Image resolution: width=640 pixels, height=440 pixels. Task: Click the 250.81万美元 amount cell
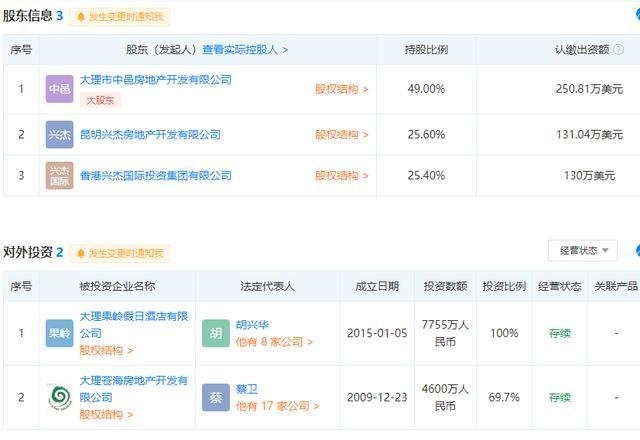click(x=589, y=89)
